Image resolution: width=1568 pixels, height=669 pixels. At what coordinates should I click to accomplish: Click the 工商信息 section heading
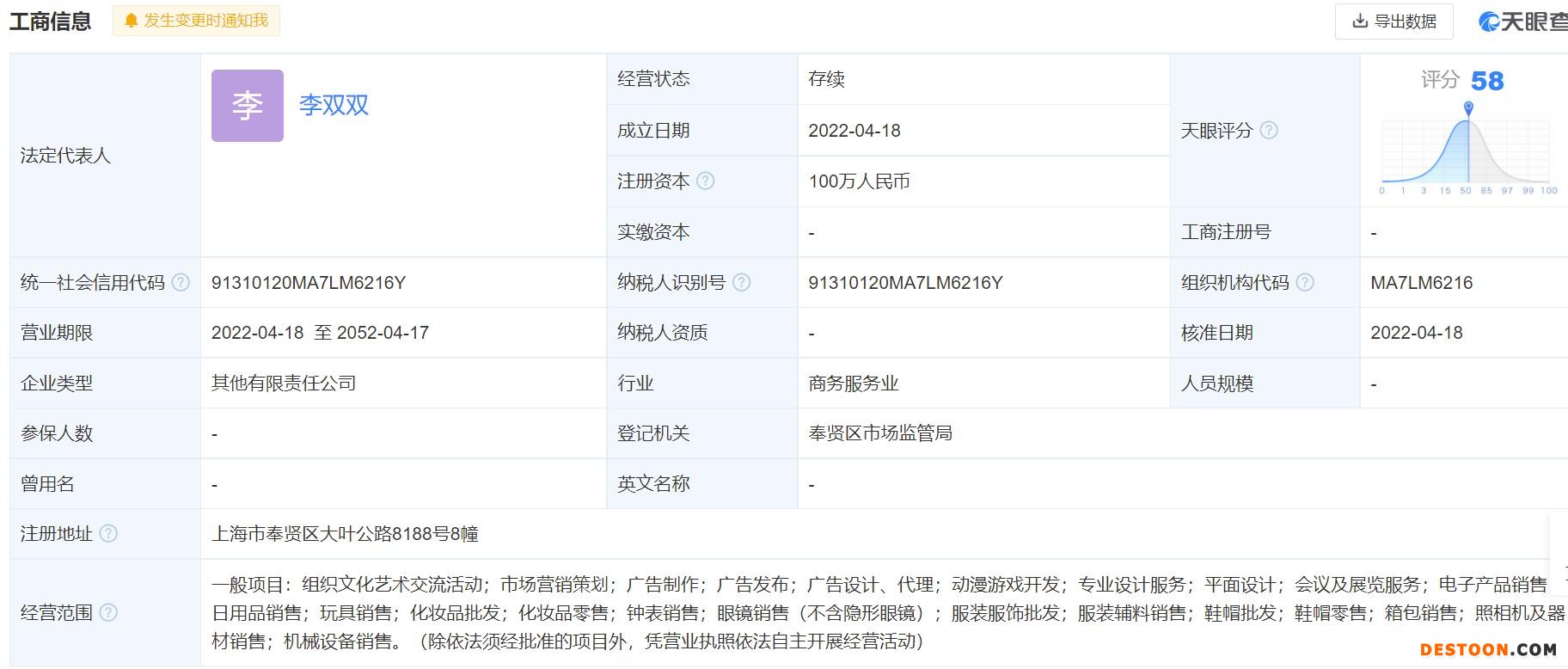(x=50, y=21)
